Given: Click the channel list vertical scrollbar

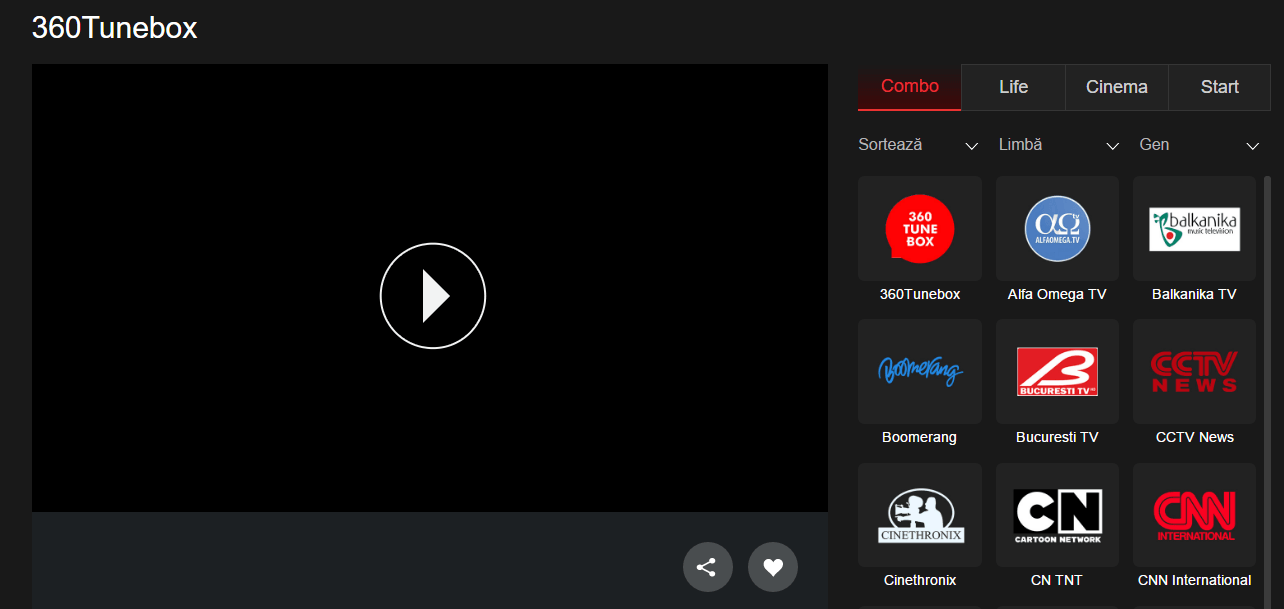Looking at the screenshot, I should [x=1268, y=392].
